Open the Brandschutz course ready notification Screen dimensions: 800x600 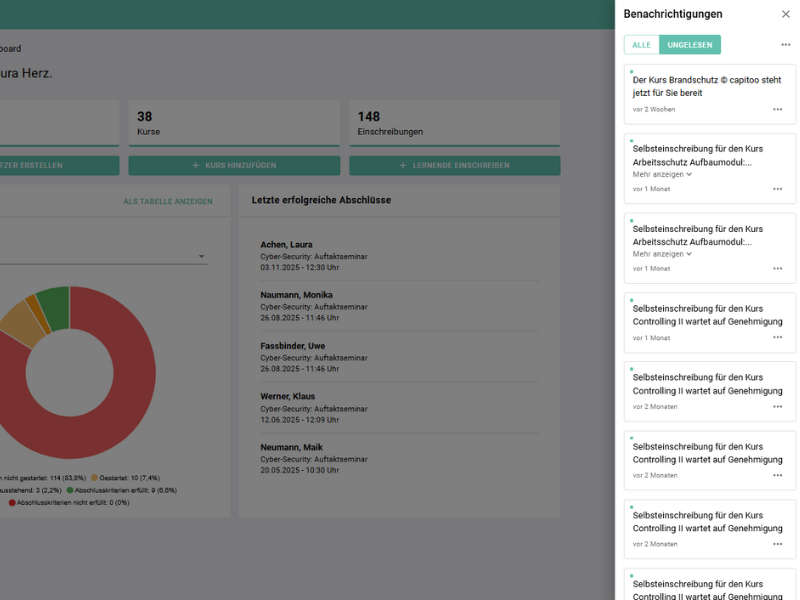[706, 86]
